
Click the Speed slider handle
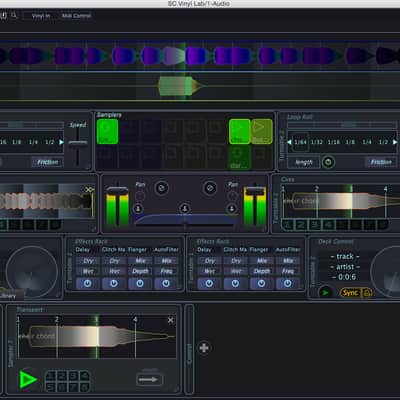78,142
